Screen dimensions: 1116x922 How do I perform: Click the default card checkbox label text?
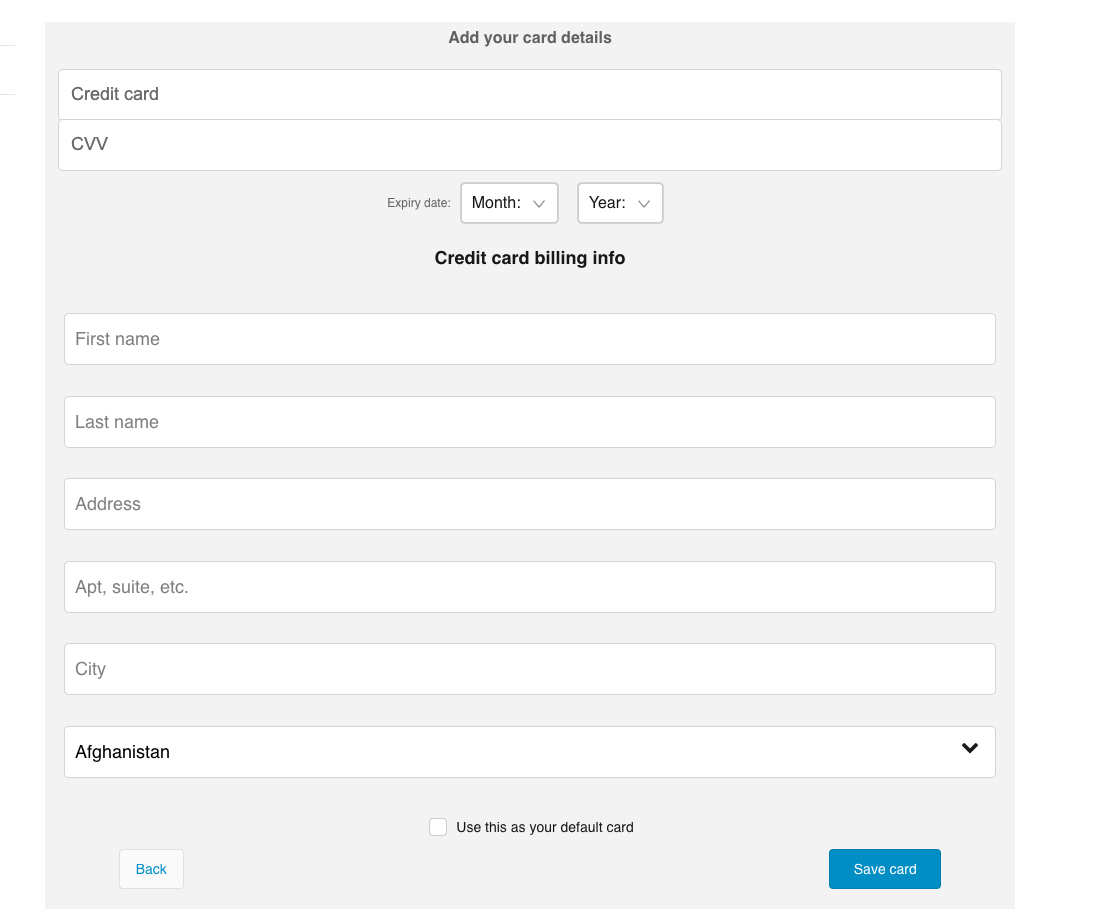pyautogui.click(x=545, y=827)
